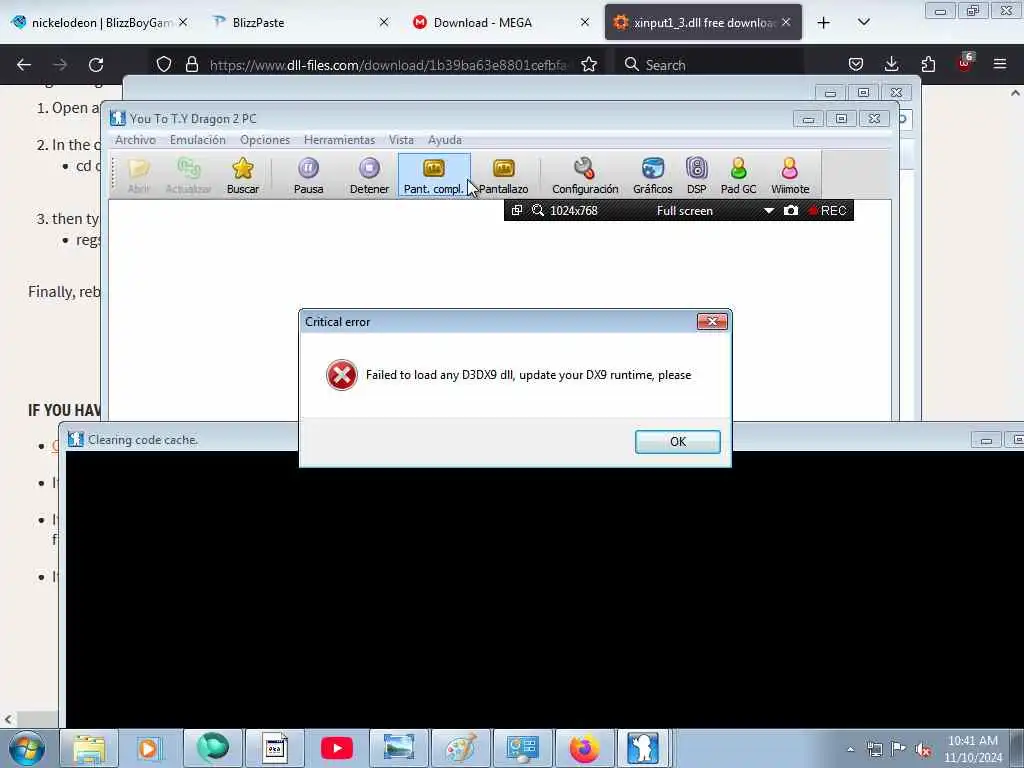Image resolution: width=1024 pixels, height=768 pixels.
Task: Open a new Firefox tab
Action: (x=824, y=23)
